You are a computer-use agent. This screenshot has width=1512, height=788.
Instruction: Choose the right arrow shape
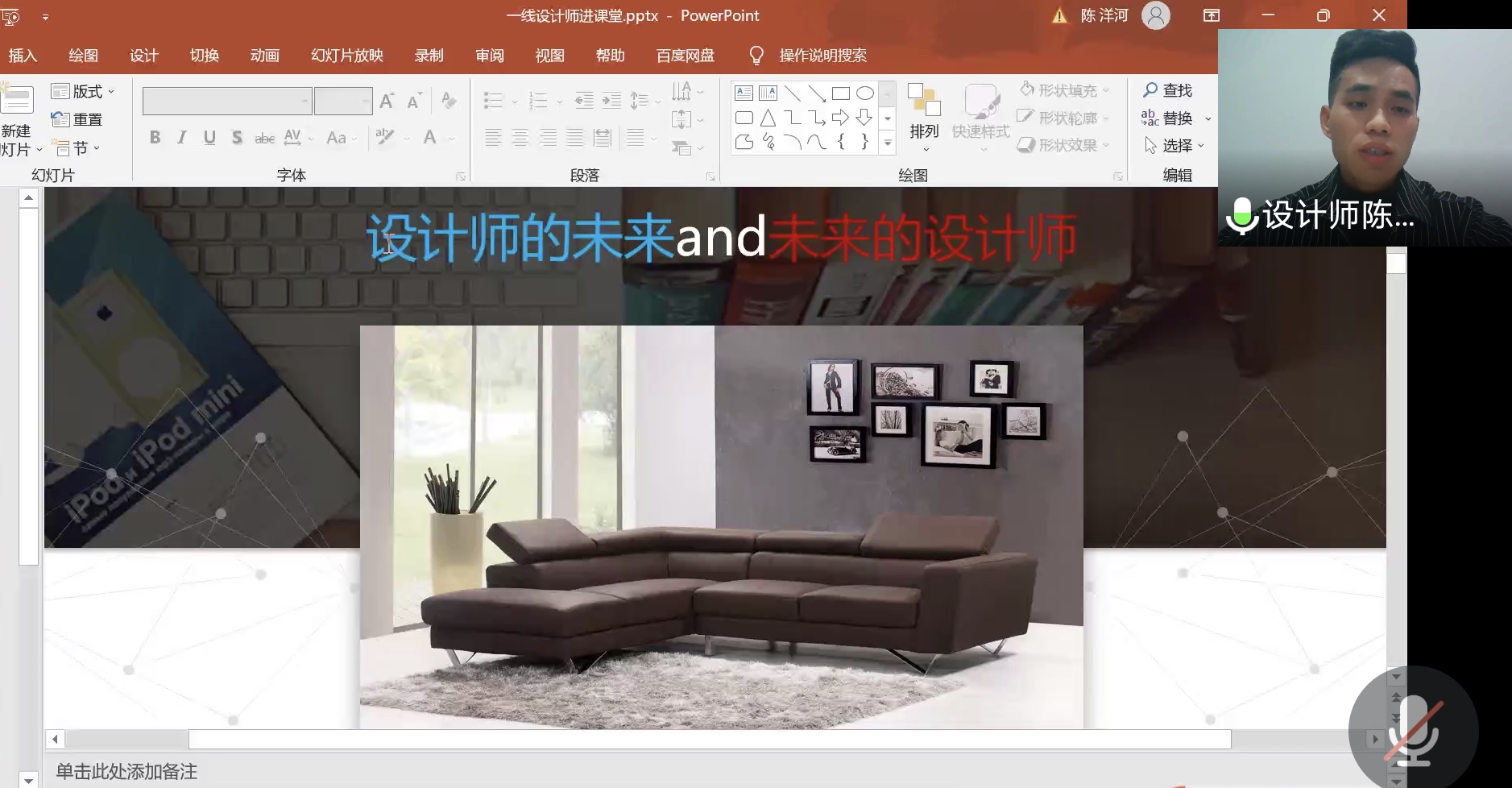pos(840,118)
